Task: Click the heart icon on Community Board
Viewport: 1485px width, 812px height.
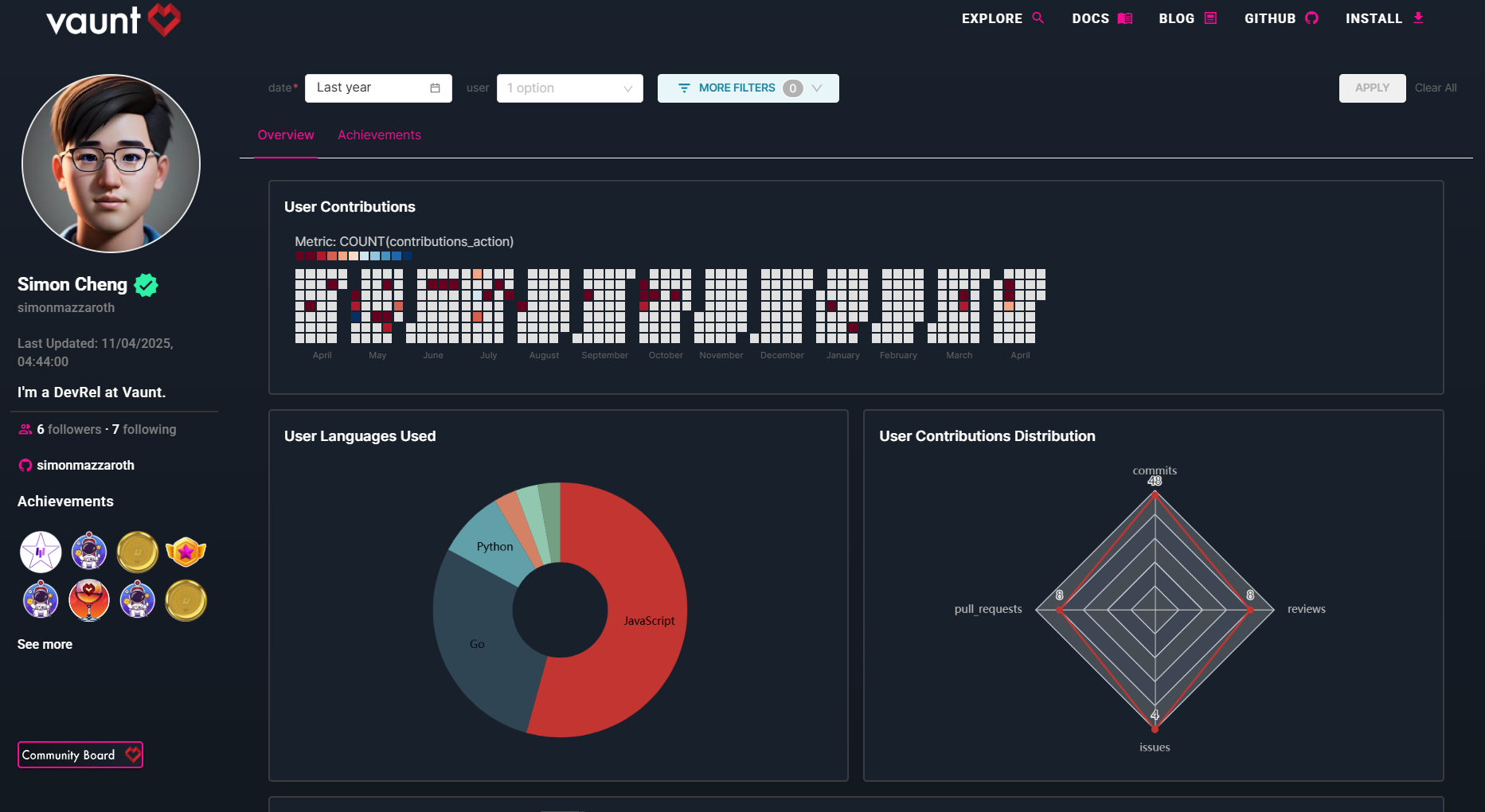Action: point(133,754)
